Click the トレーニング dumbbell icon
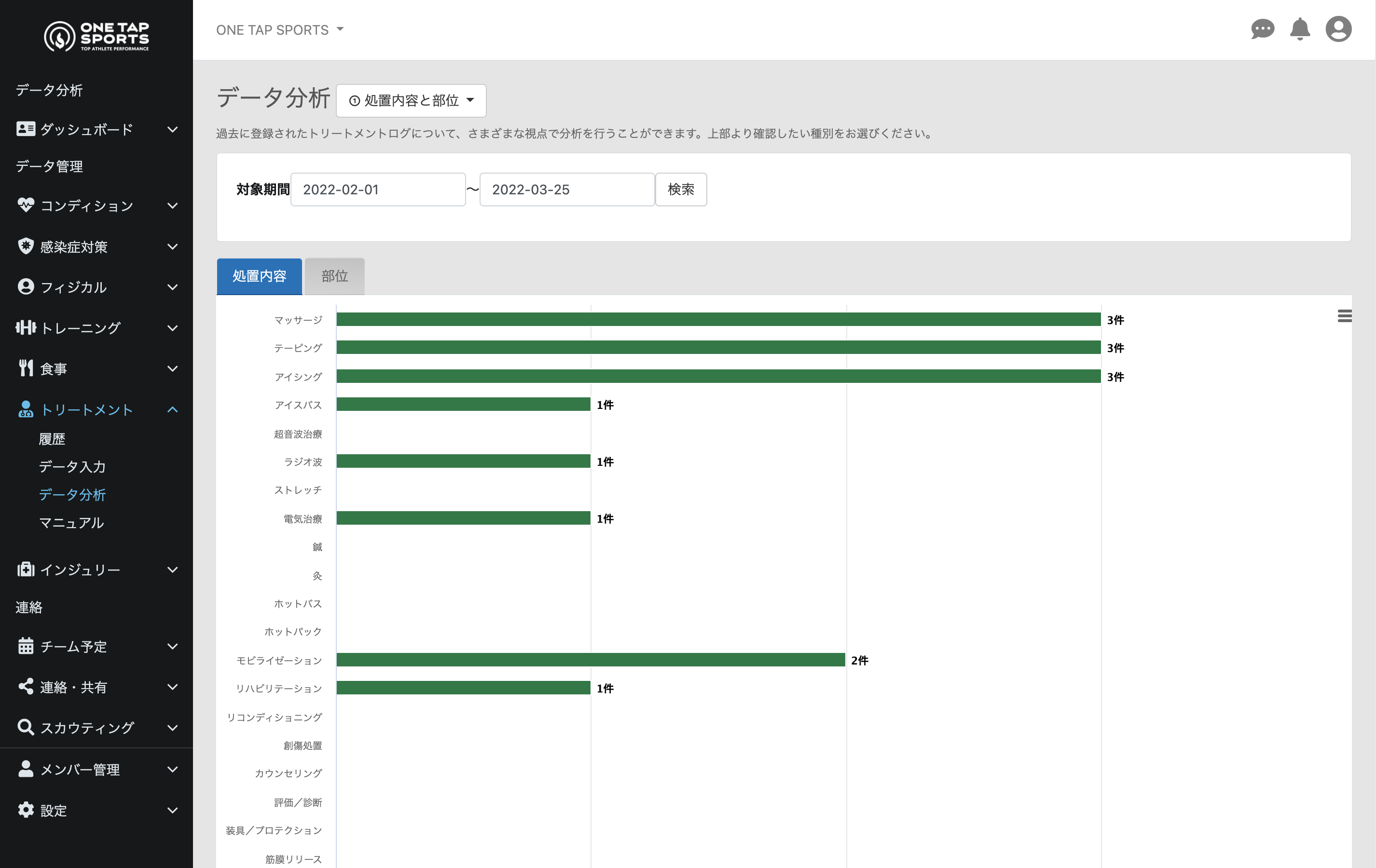 pyautogui.click(x=26, y=328)
